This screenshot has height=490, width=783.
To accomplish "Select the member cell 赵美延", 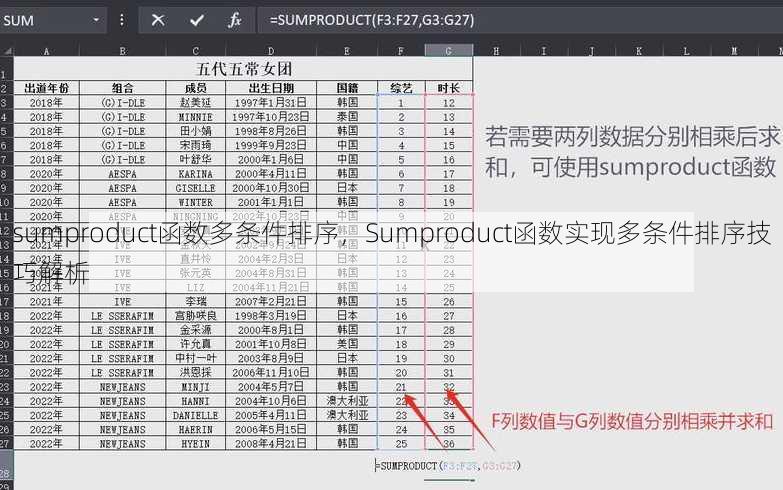I will [x=195, y=103].
